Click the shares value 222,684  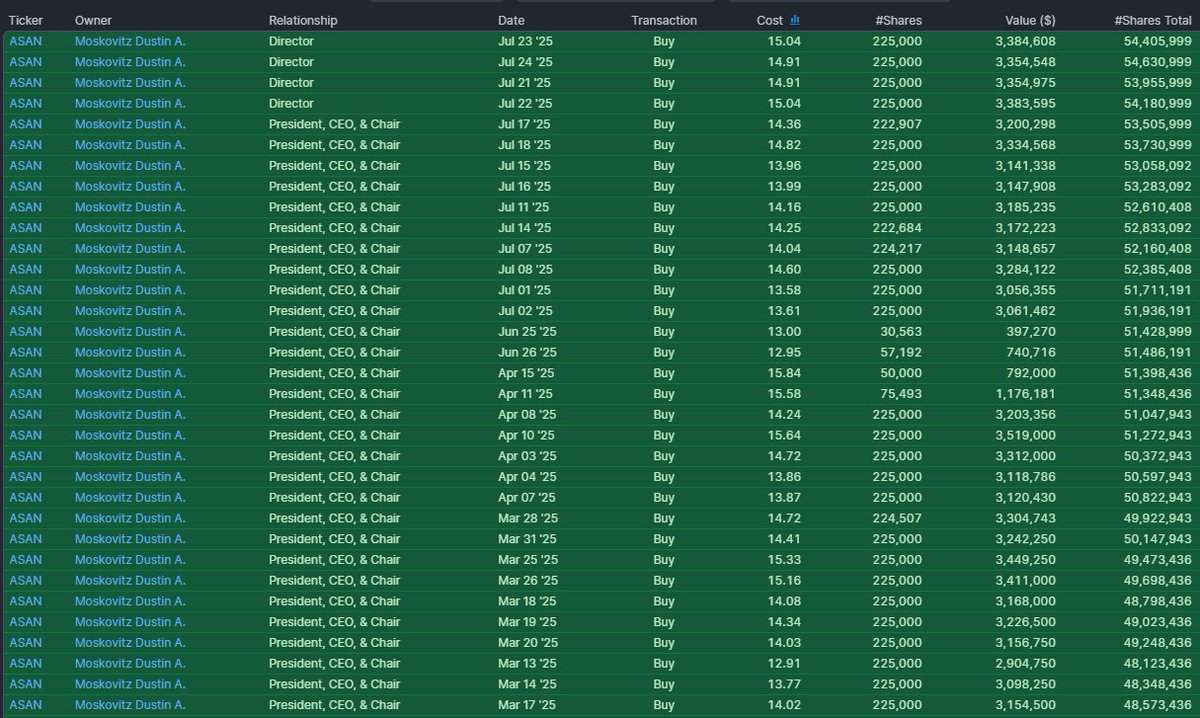pyautogui.click(x=898, y=228)
